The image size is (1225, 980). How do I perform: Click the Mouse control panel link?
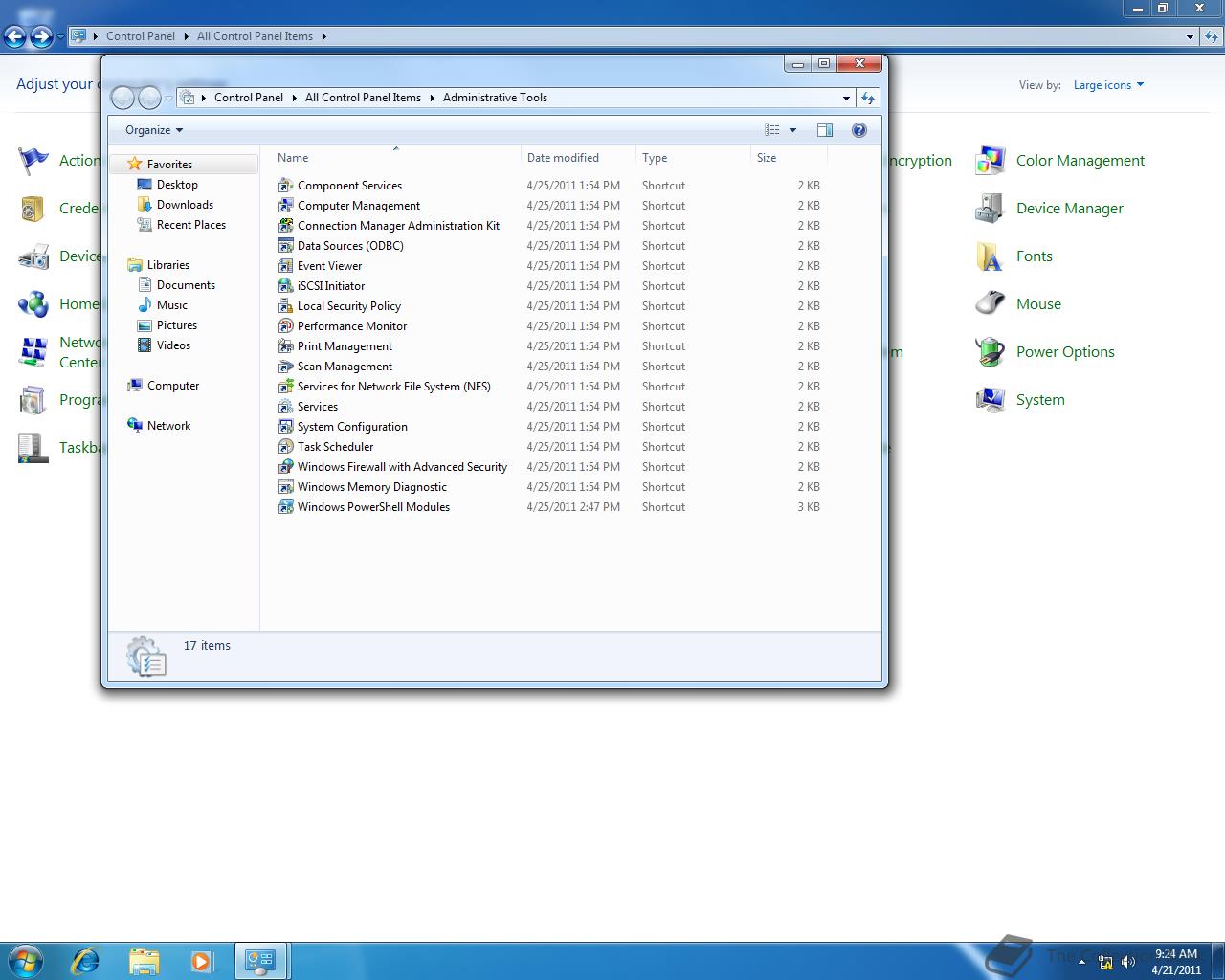point(1037,304)
